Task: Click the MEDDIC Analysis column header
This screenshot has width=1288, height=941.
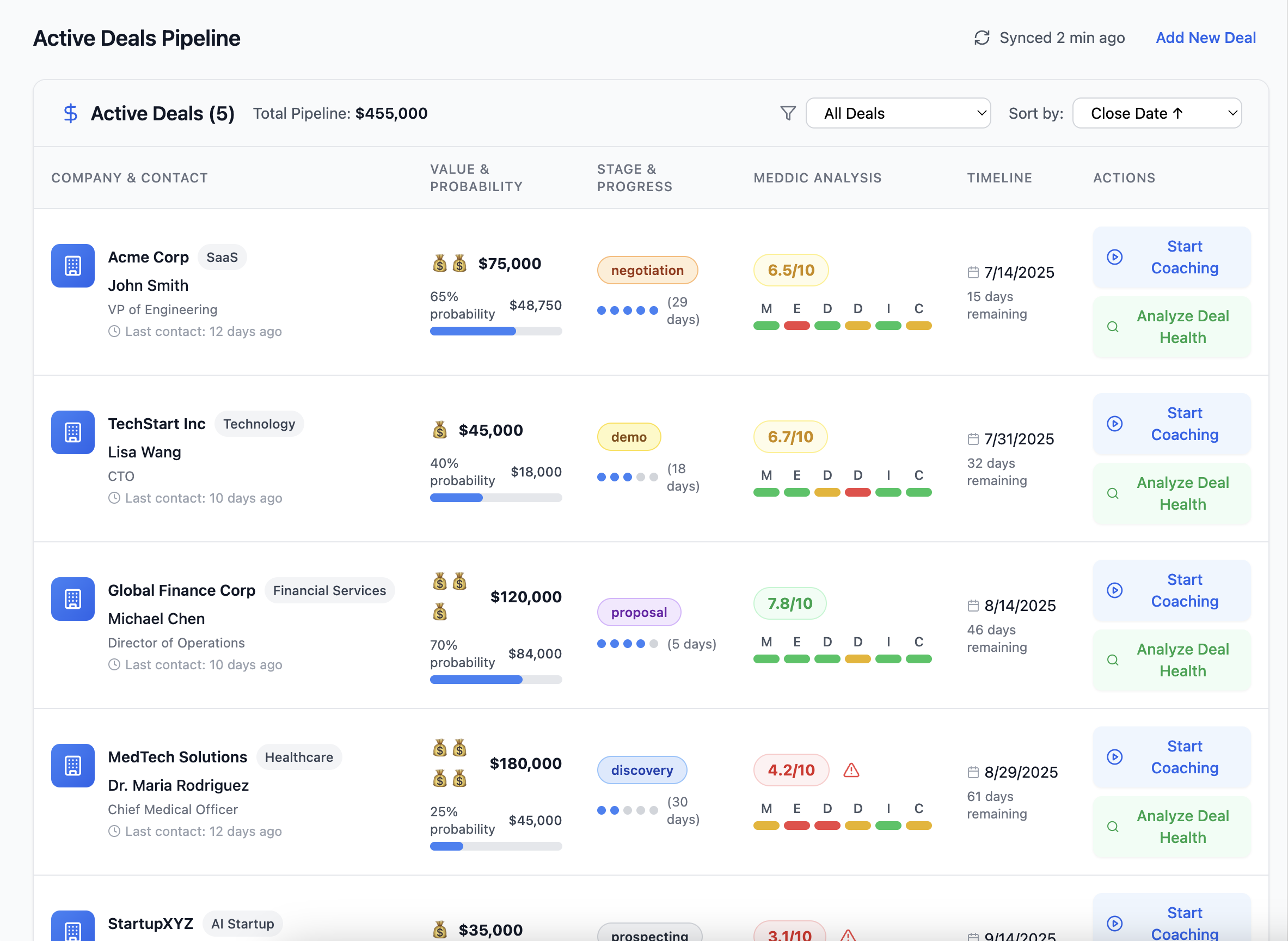Action: [817, 178]
